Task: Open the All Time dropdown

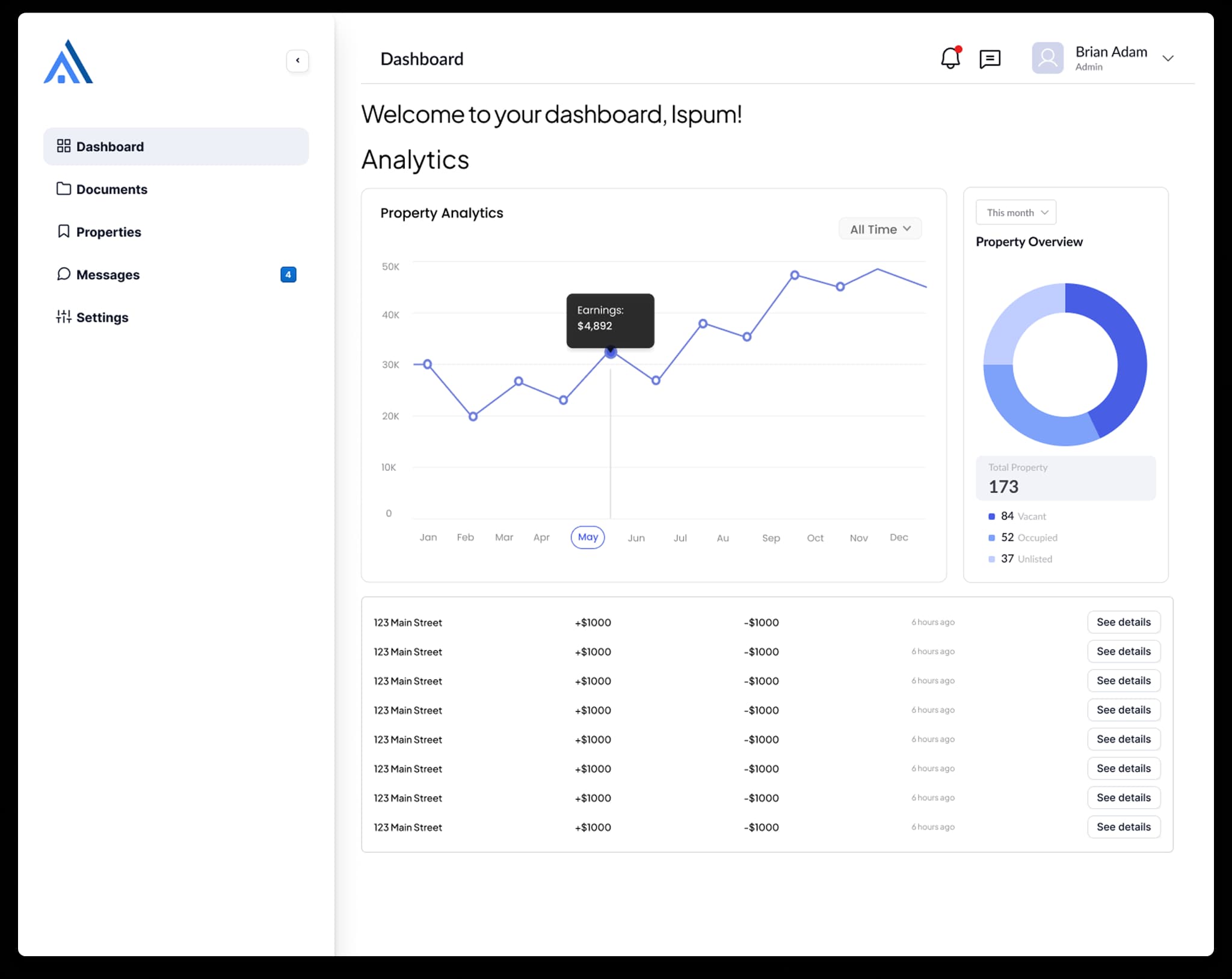Action: pyautogui.click(x=879, y=229)
